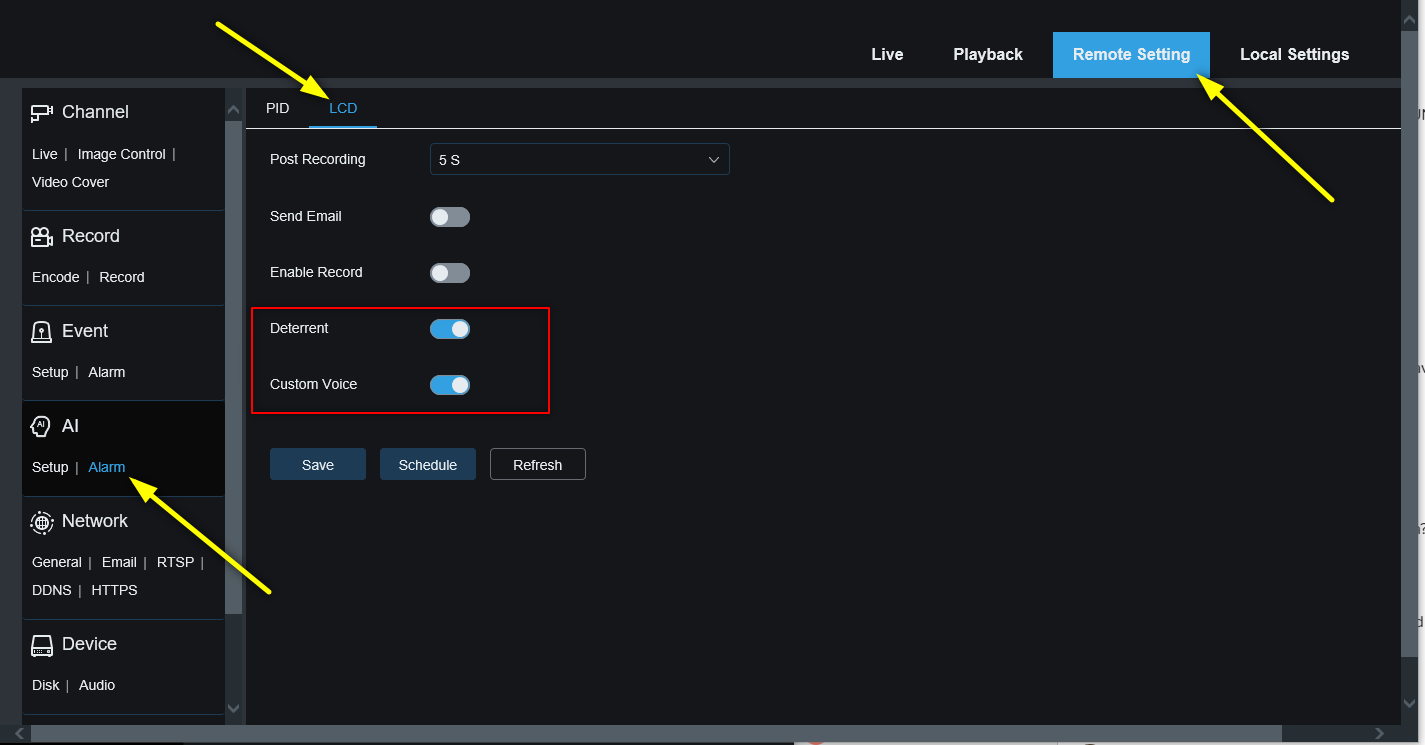
Task: Open Live under Channel section
Action: pos(45,154)
